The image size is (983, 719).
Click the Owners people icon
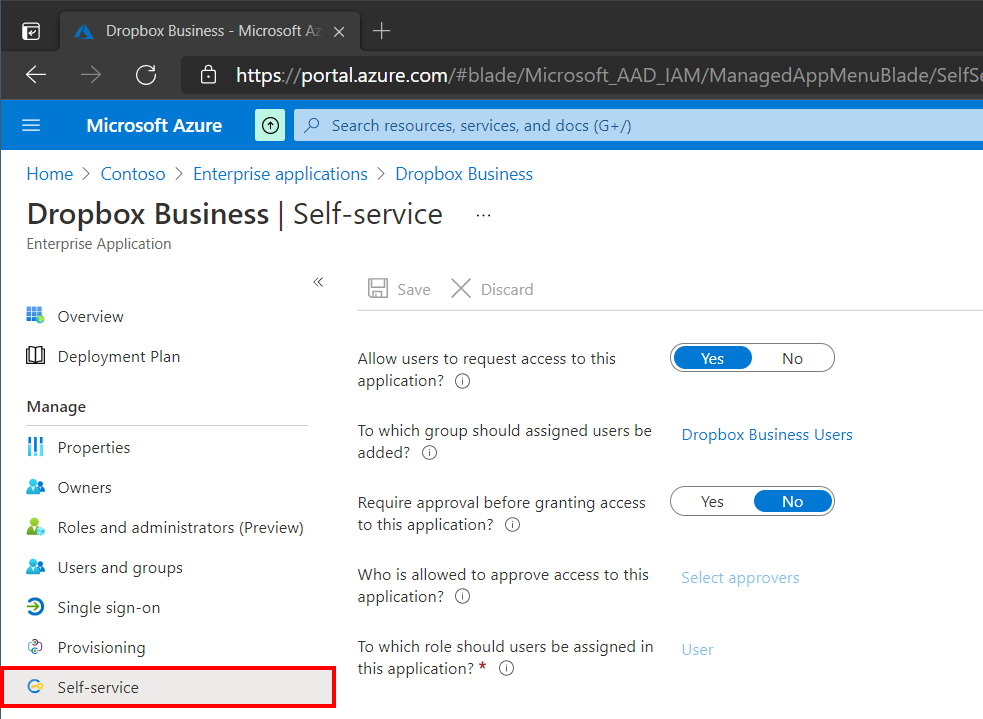(35, 487)
